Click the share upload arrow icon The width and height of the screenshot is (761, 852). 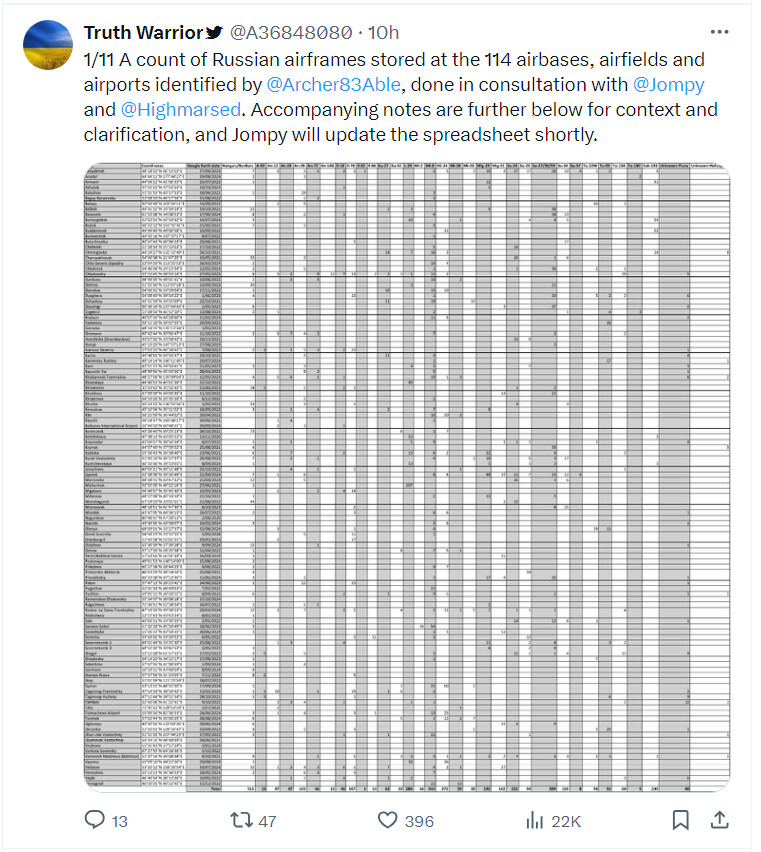click(719, 820)
